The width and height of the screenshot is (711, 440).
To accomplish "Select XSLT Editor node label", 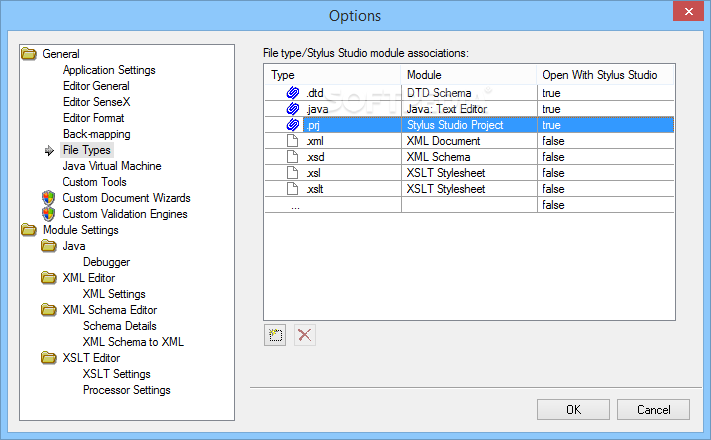I will pos(91,358).
